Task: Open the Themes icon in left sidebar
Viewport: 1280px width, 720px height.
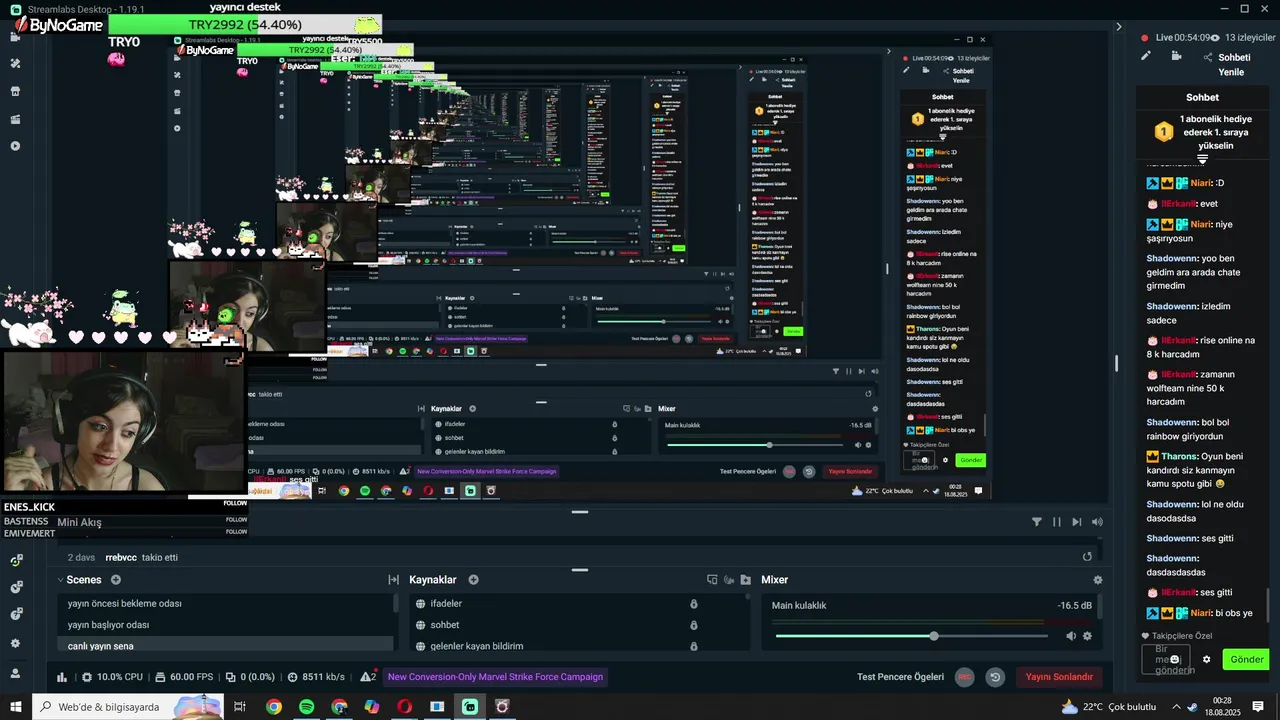Action: tap(15, 63)
